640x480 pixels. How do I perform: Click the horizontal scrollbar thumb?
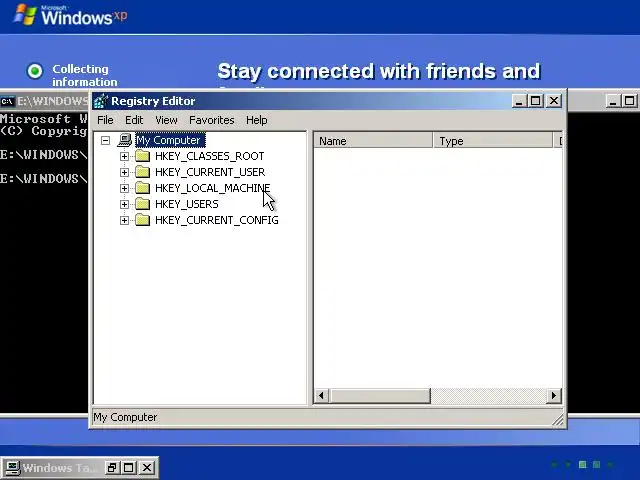(379, 396)
